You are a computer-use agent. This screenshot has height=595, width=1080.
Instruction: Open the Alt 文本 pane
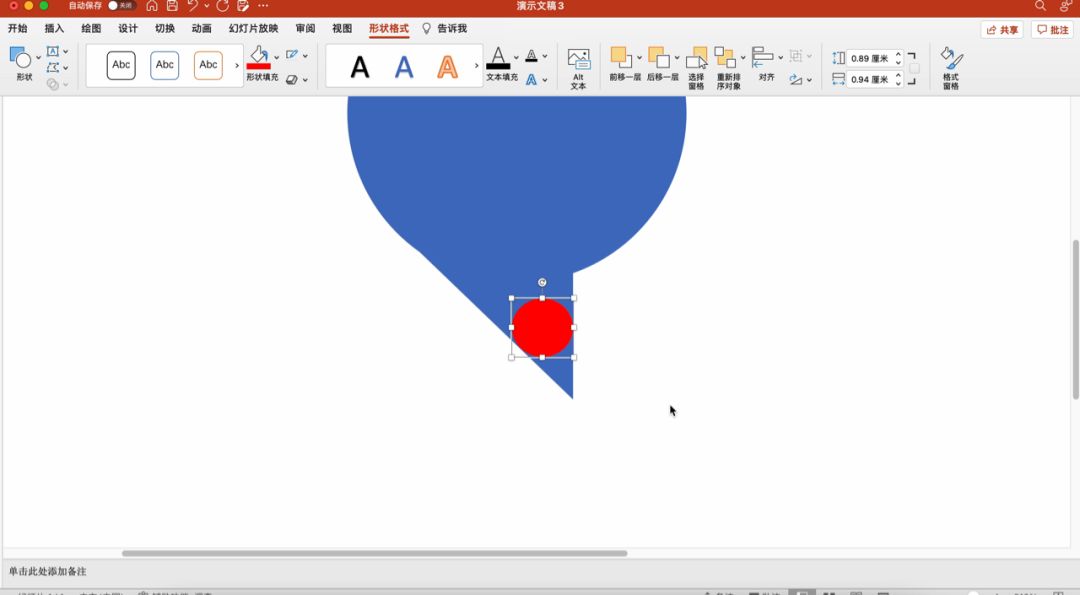pyautogui.click(x=579, y=68)
